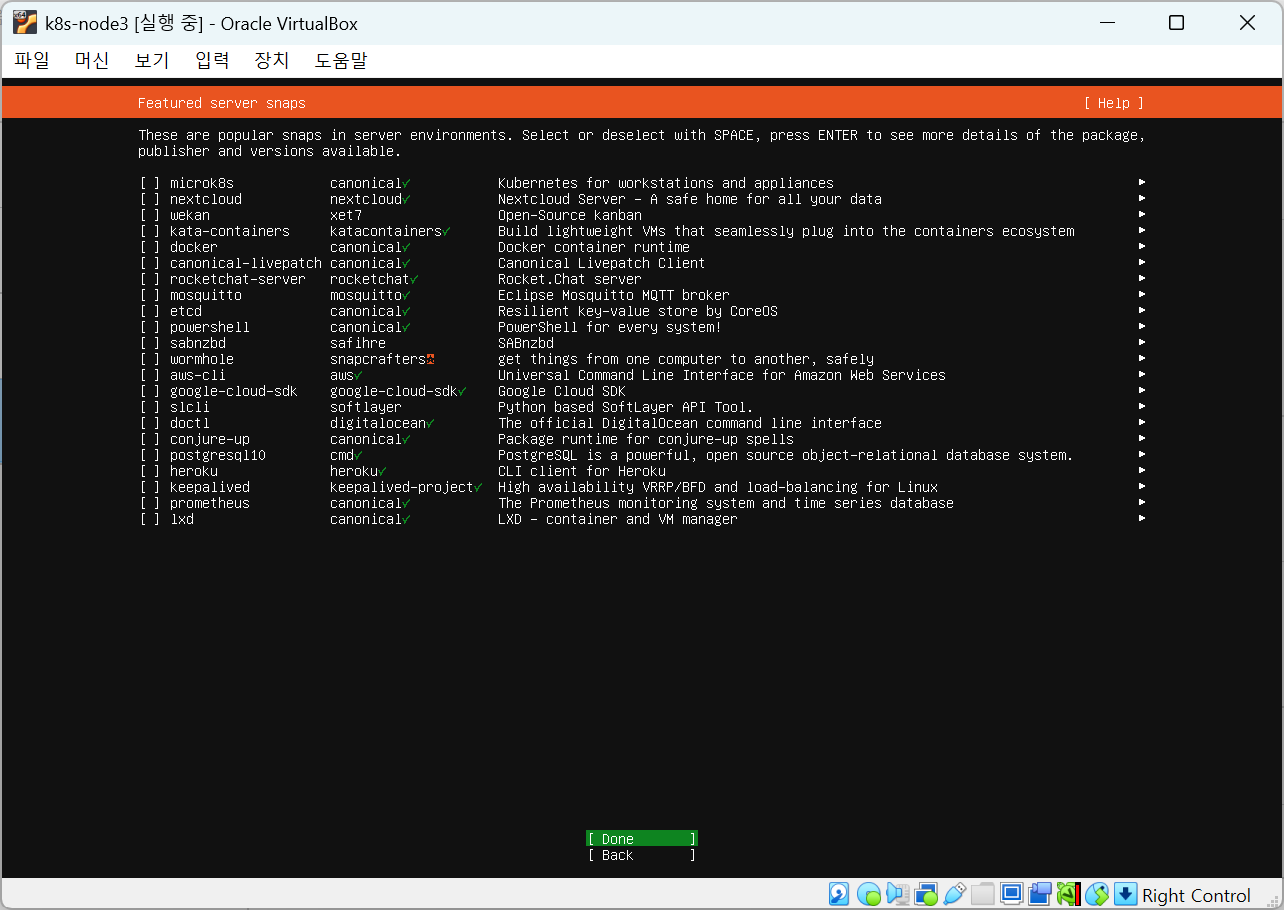Click the Done button
The width and height of the screenshot is (1284, 910).
[642, 839]
